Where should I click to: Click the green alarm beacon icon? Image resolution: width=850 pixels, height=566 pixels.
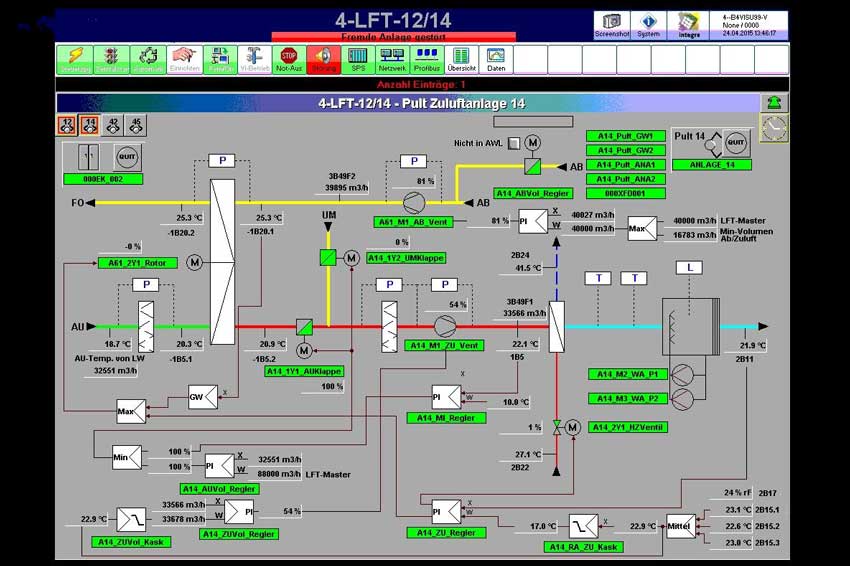(x=774, y=102)
